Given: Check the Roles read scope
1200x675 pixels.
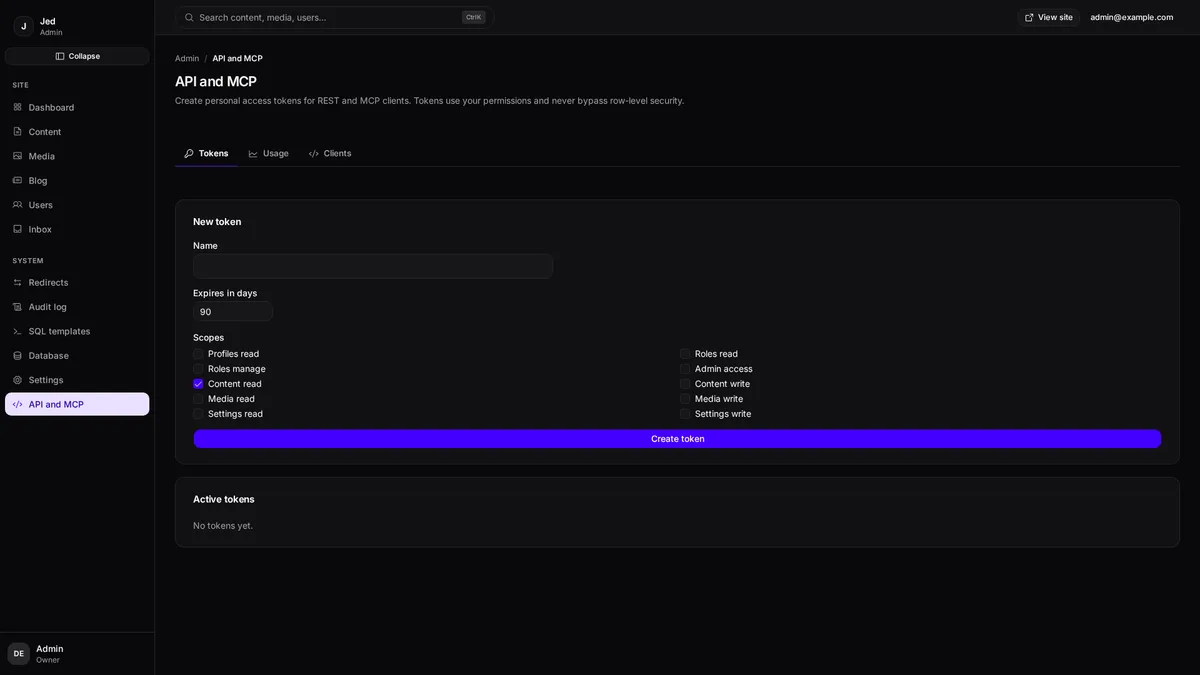Looking at the screenshot, I should pos(685,354).
